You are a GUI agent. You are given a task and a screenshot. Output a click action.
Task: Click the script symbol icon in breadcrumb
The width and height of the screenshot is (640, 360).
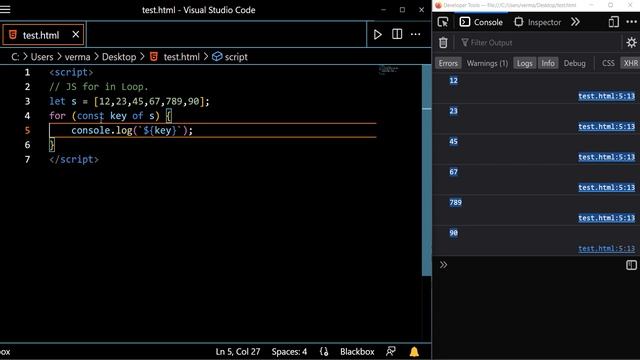point(217,56)
